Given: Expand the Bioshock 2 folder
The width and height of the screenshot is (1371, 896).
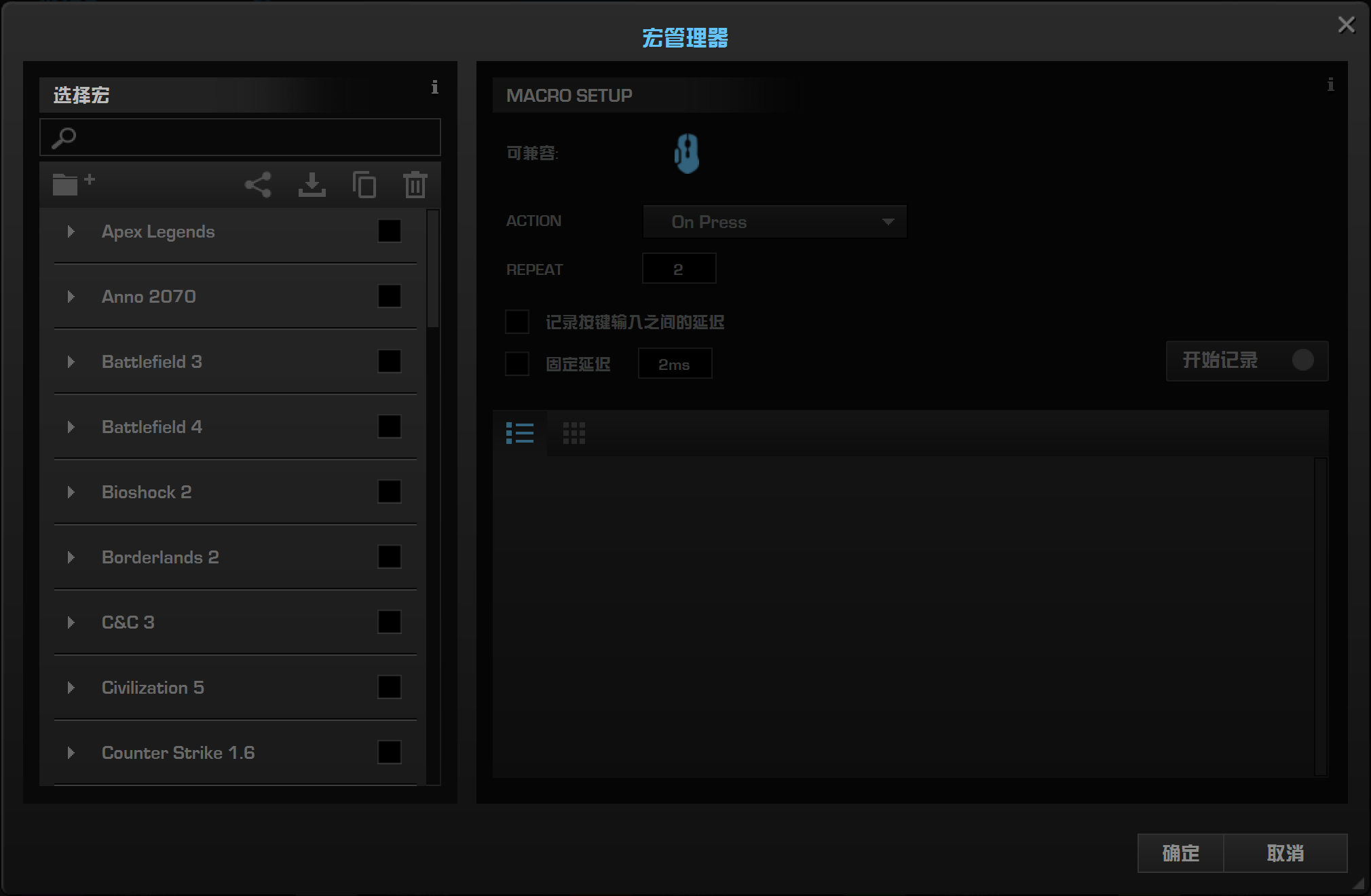Looking at the screenshot, I should [71, 492].
